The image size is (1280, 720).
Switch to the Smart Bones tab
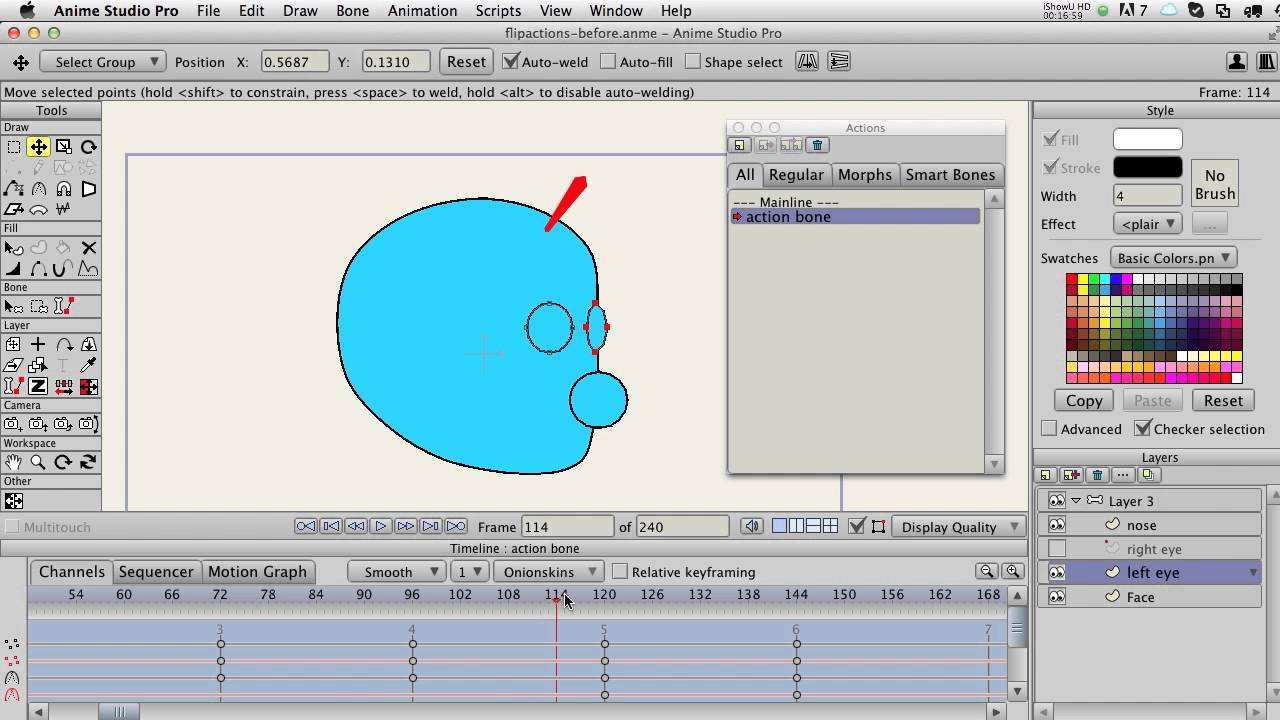click(950, 175)
